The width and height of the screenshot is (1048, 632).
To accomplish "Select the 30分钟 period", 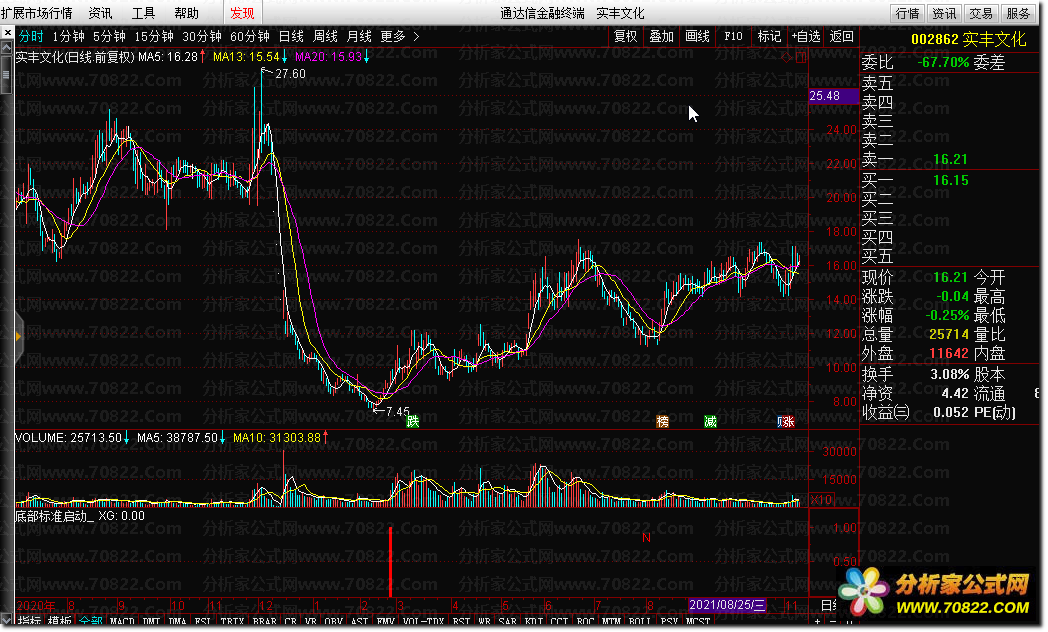I will pyautogui.click(x=202, y=36).
